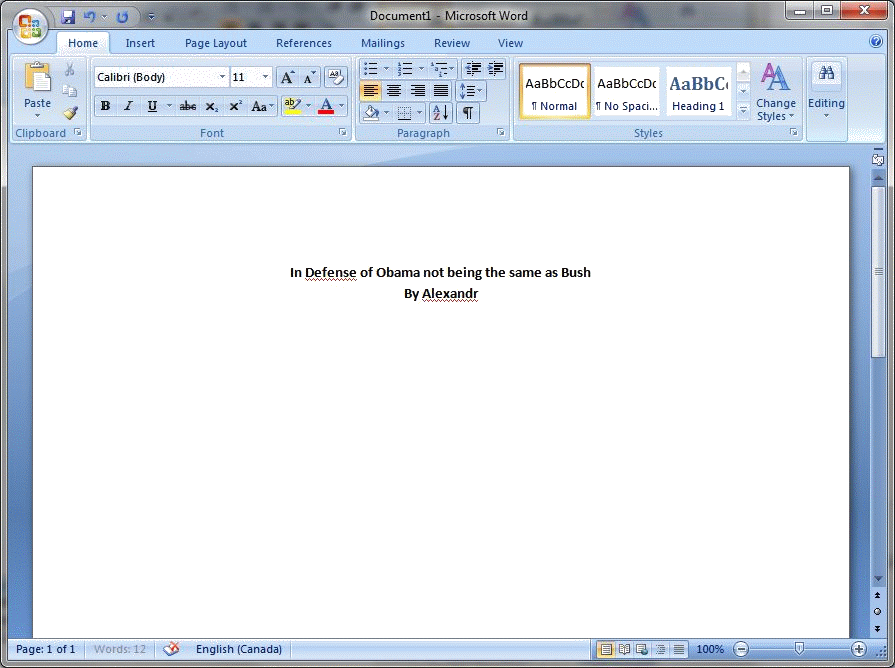Screen dimensions: 895x668
Task: Click the Grow Font icon
Action: [x=287, y=77]
